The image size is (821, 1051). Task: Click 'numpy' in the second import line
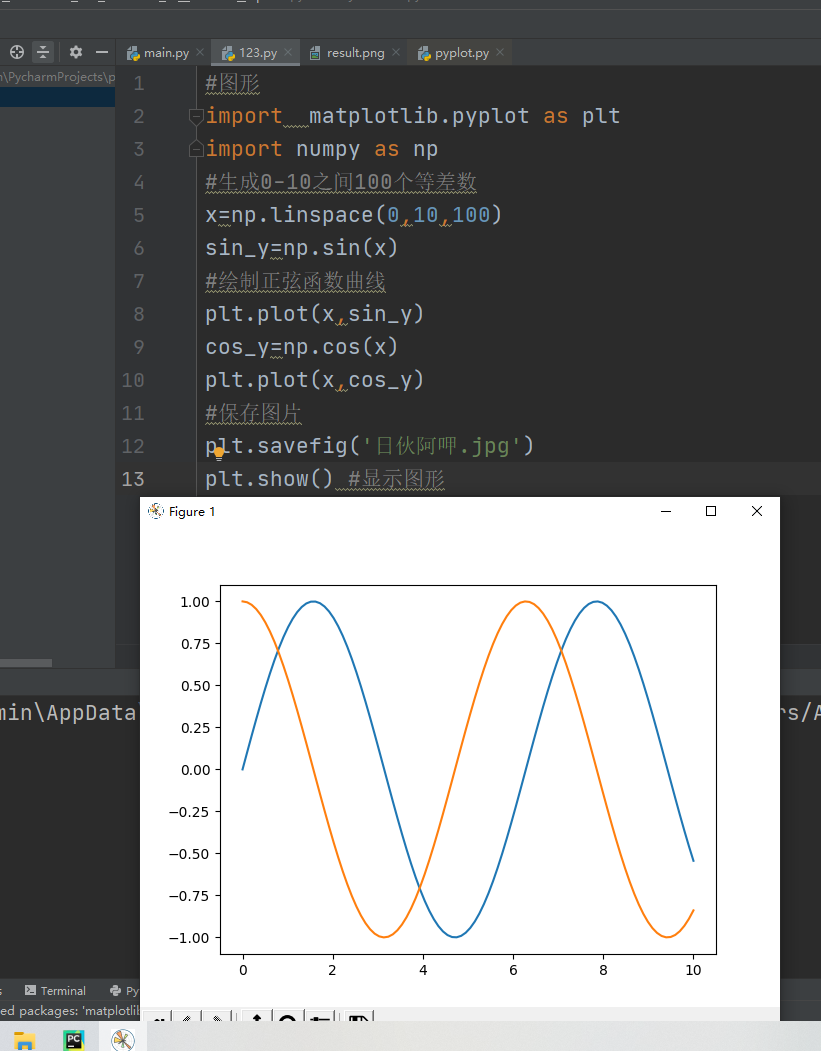click(328, 149)
